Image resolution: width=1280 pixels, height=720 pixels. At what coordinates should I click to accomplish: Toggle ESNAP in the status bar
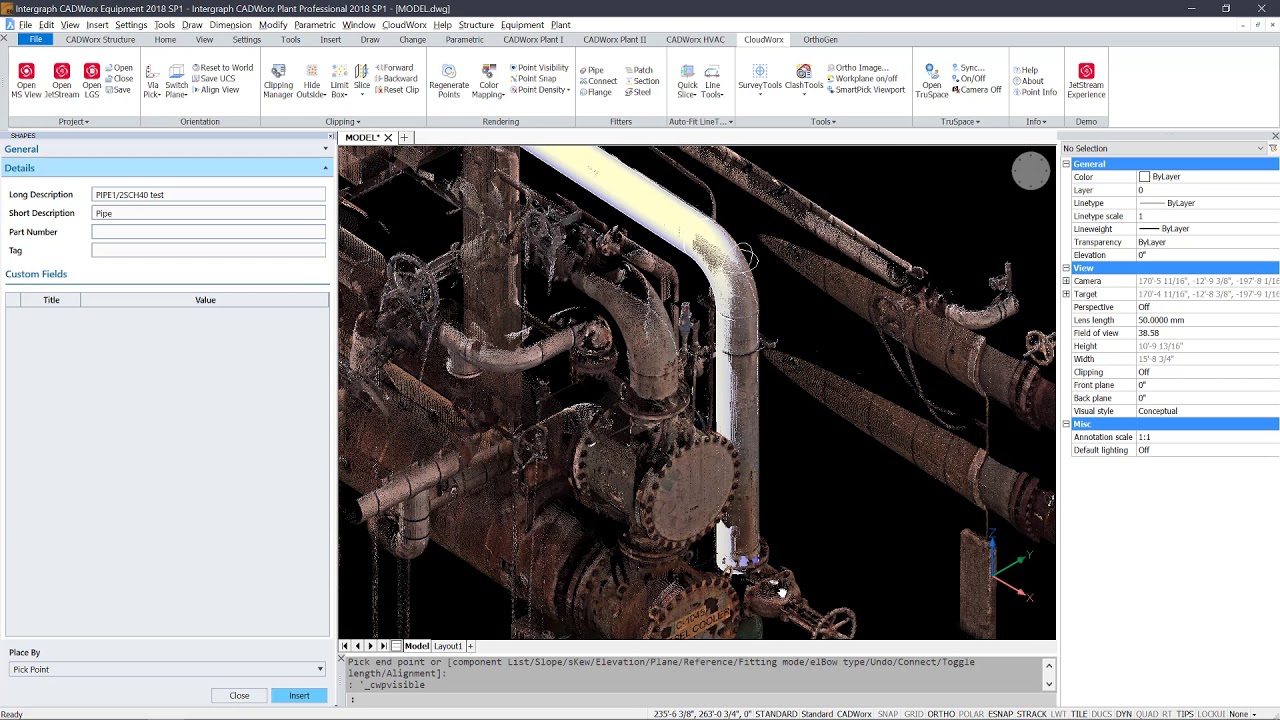click(1001, 714)
